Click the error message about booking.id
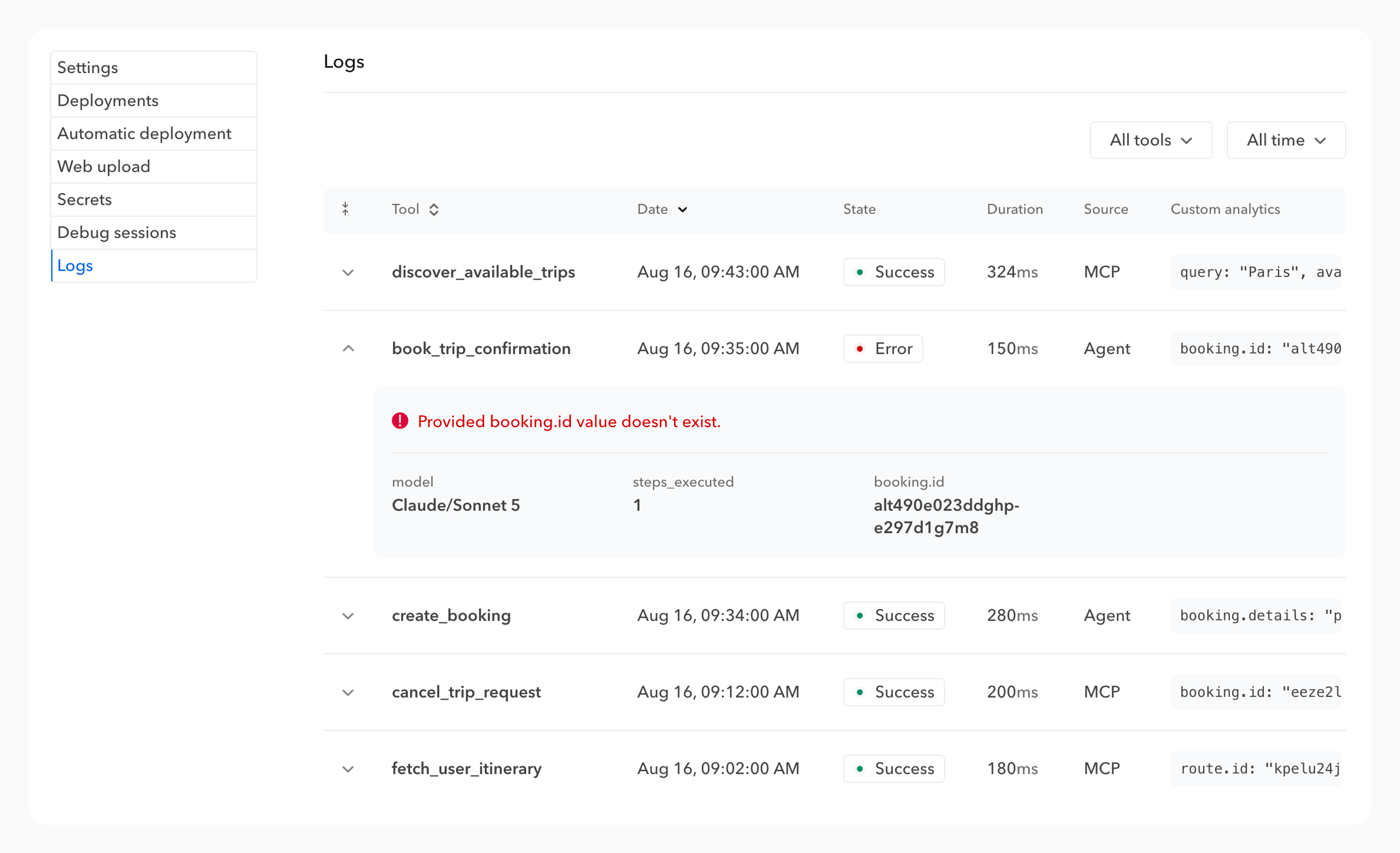The height and width of the screenshot is (853, 1400). coord(569,422)
